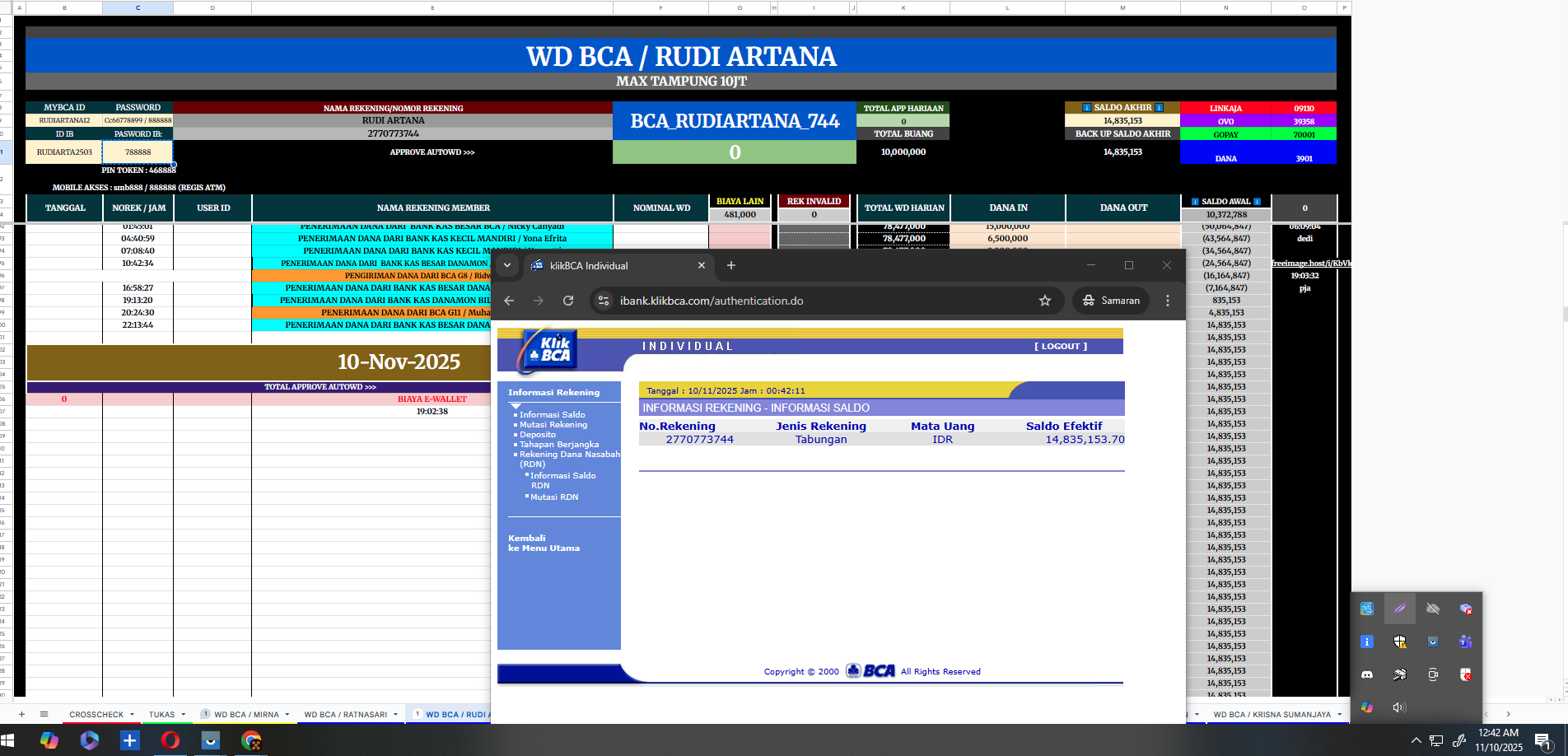Open Microsoft Teams tray icon
This screenshot has height=756, width=1568.
coord(1466,642)
